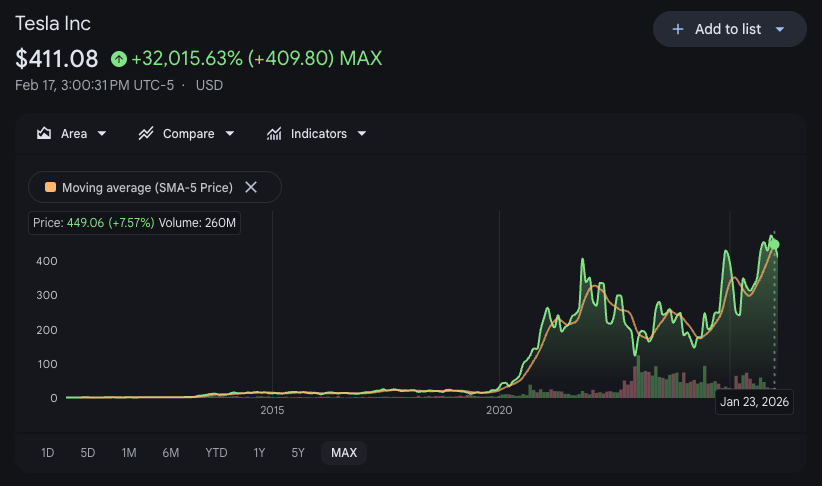Viewport: 822px width, 486px height.
Task: Click the USD currency label
Action: (209, 85)
